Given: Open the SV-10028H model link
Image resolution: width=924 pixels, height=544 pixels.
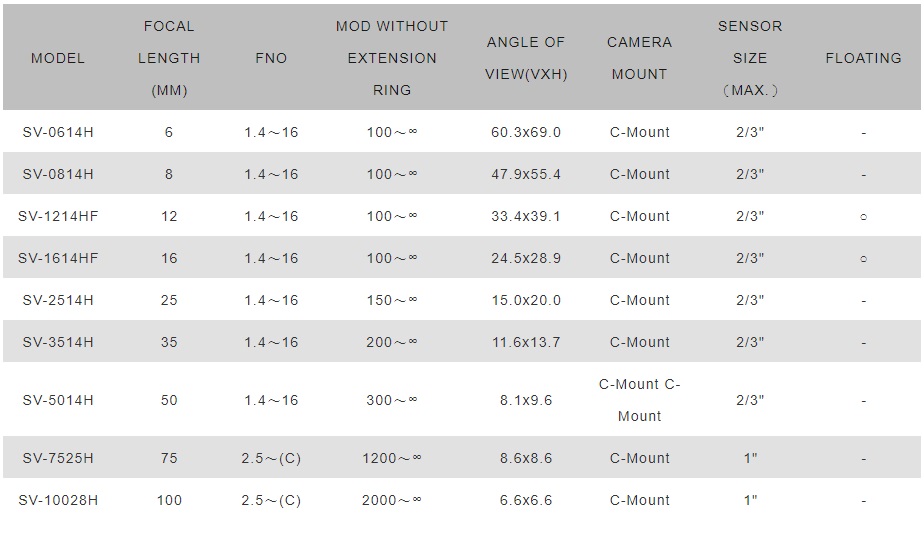Looking at the screenshot, I should point(58,500).
